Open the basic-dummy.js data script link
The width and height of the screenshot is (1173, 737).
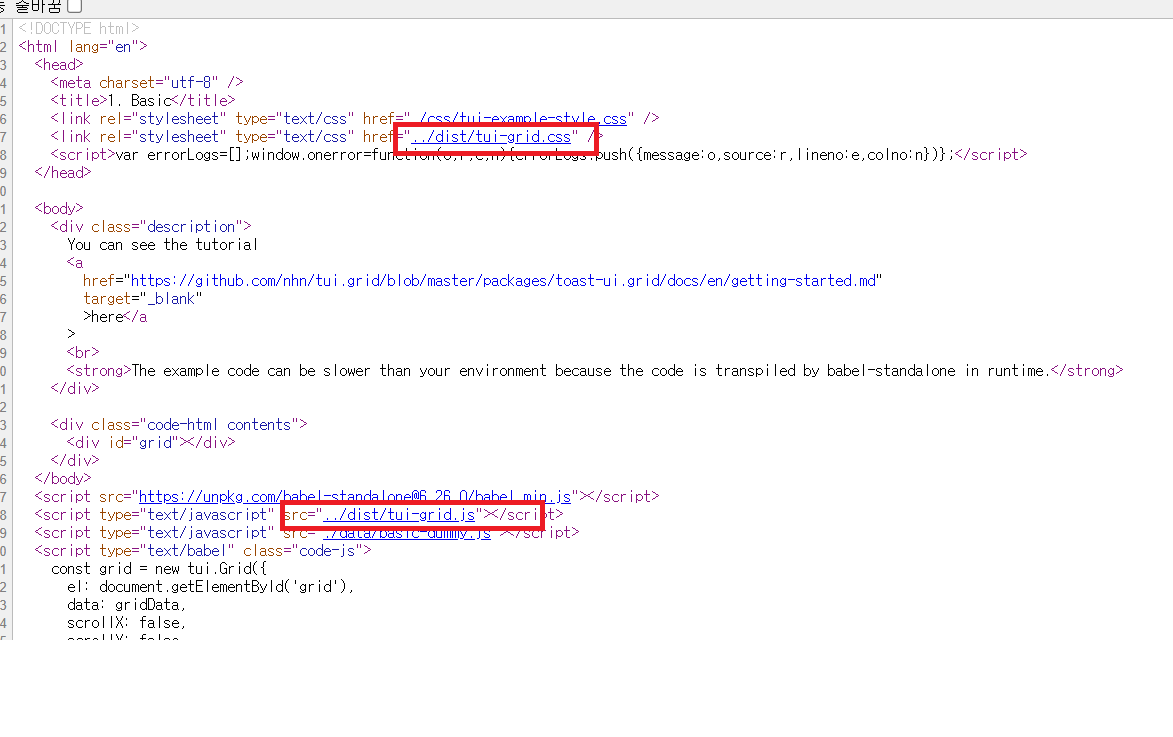[407, 533]
